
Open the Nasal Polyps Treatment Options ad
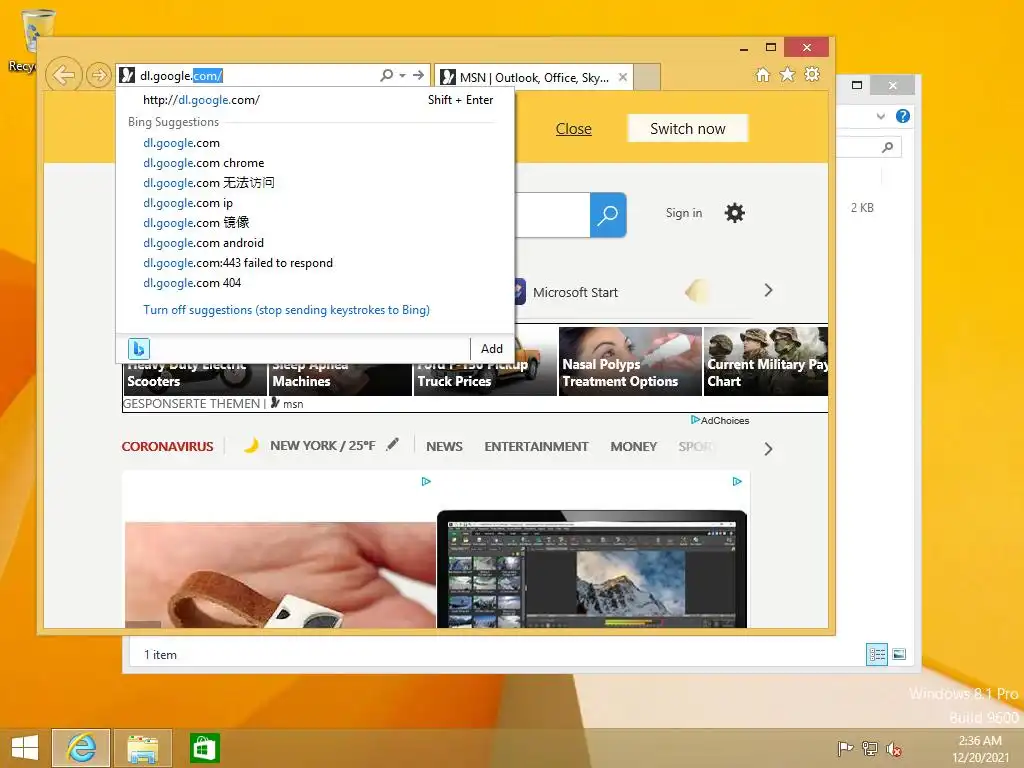click(630, 361)
